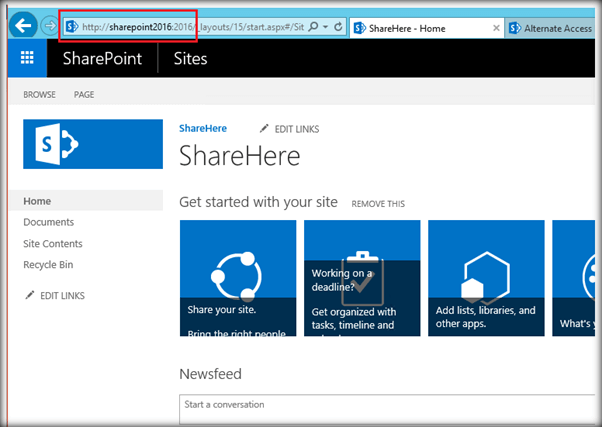Open Documents in left navigation
602x427 pixels.
tap(49, 222)
